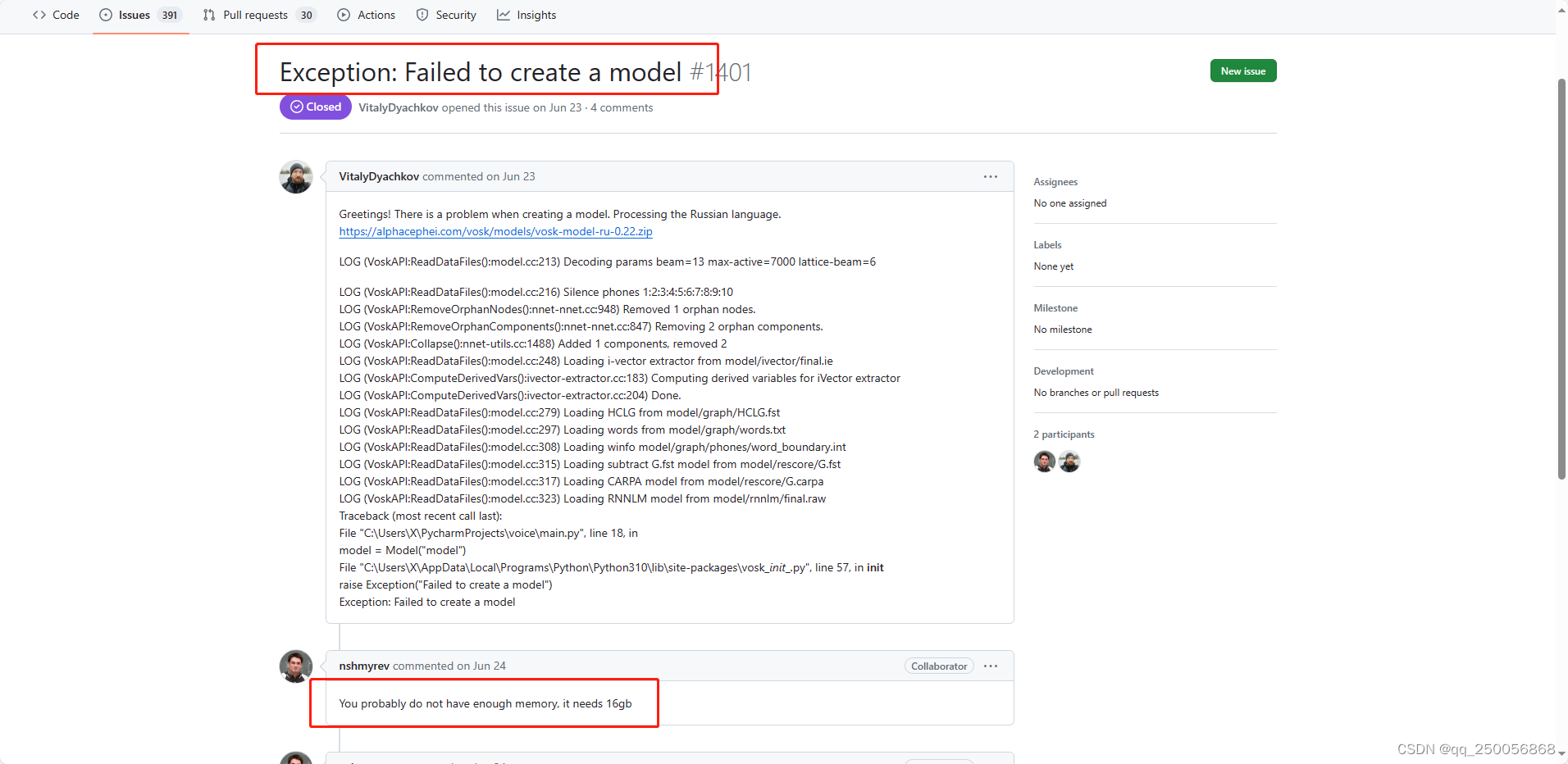Open options menu on nshmyrev's comment
The width and height of the screenshot is (1568, 764).
tap(991, 666)
